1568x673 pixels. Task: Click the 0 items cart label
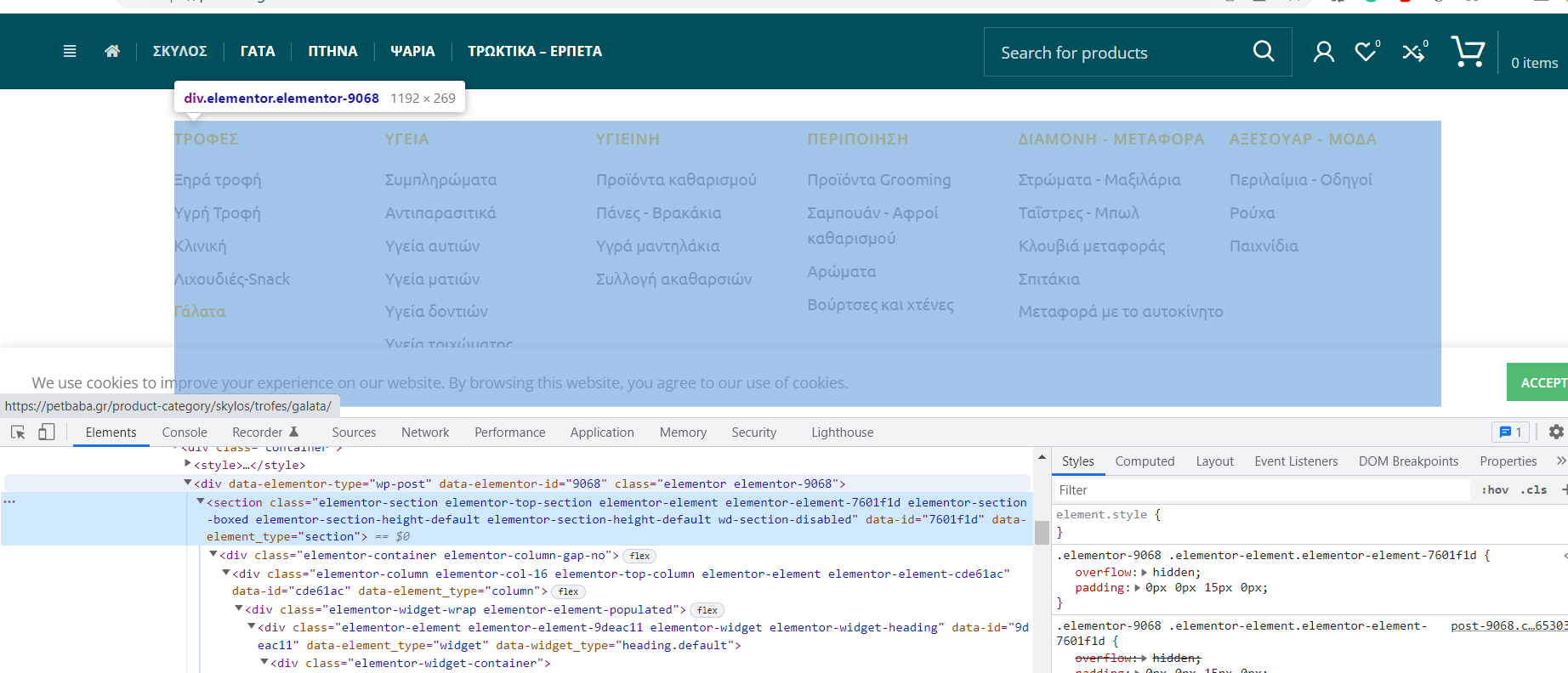click(1534, 63)
